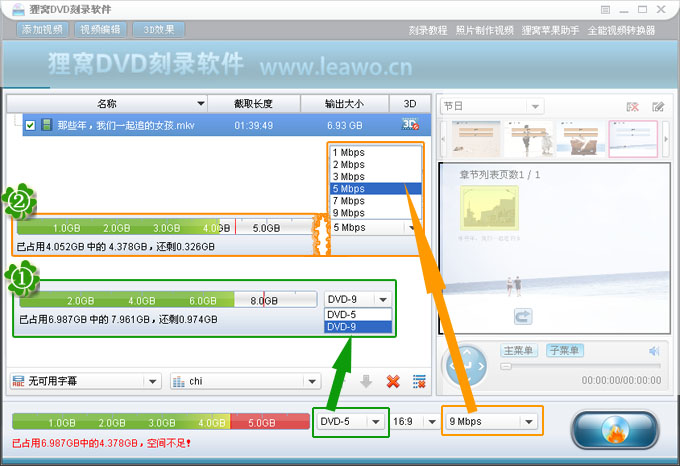Open the 16:9 aspect ratio dropdown
The width and height of the screenshot is (680, 466).
click(414, 422)
